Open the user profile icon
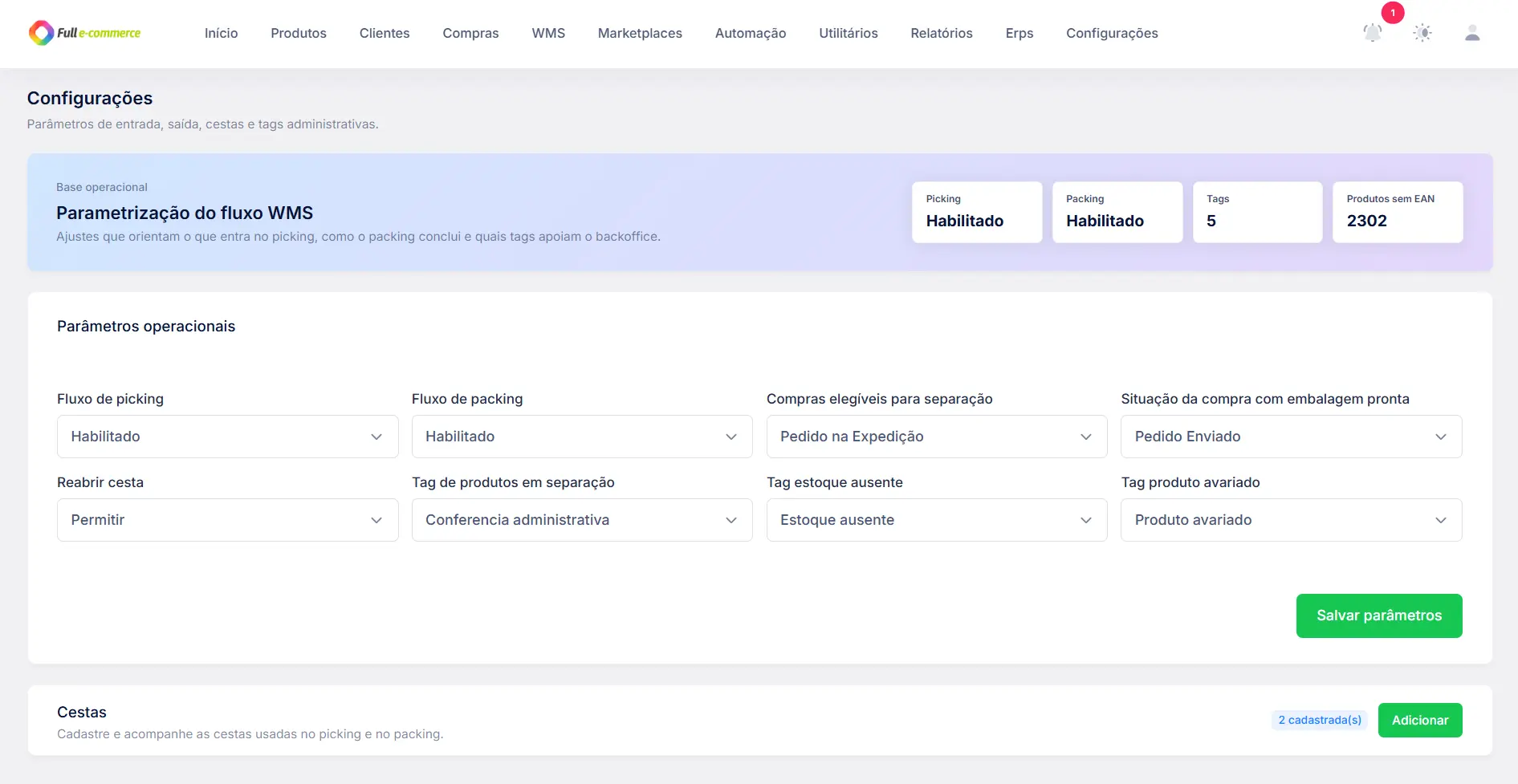This screenshot has width=1518, height=784. tap(1472, 33)
